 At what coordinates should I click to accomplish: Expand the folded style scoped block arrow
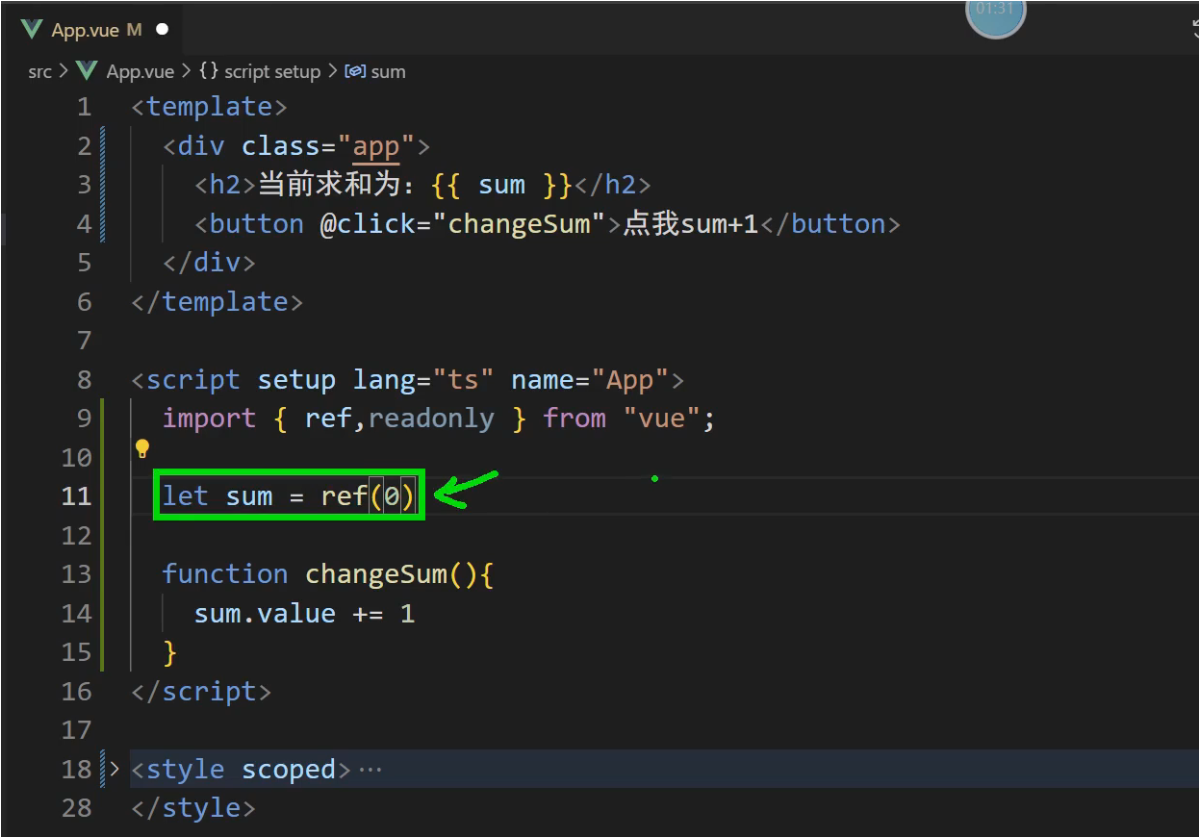(x=113, y=769)
